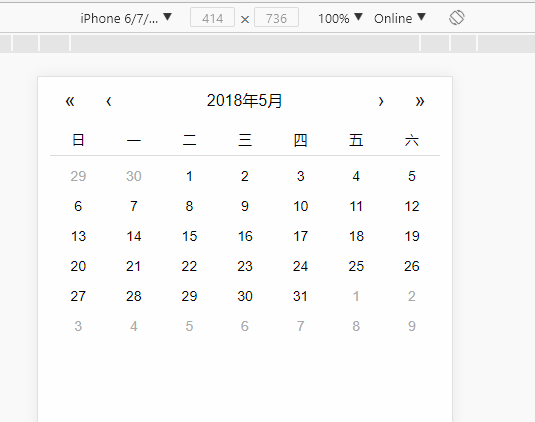Screen dimensions: 535x422
Task: Choose May 22 date cell
Action: 189,266
